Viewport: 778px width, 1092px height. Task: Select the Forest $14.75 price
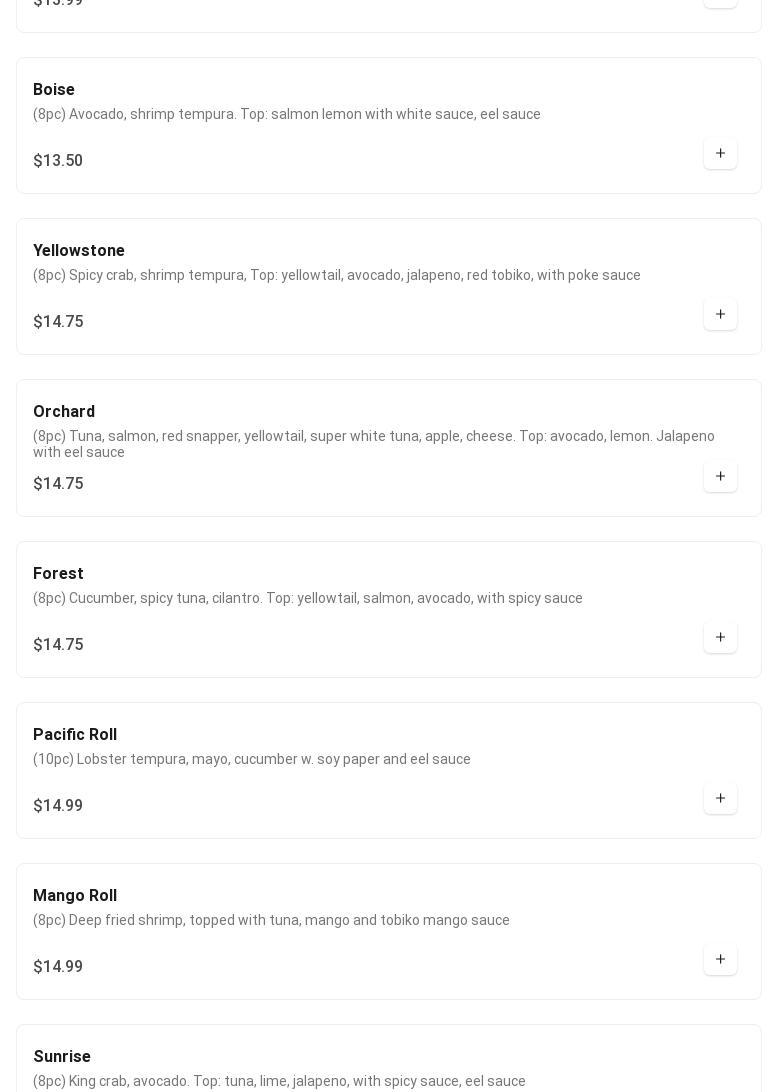click(x=58, y=645)
